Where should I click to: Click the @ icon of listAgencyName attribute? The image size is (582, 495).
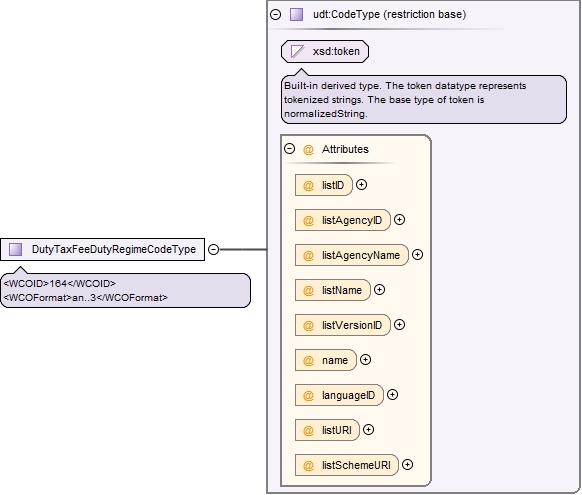click(x=308, y=255)
